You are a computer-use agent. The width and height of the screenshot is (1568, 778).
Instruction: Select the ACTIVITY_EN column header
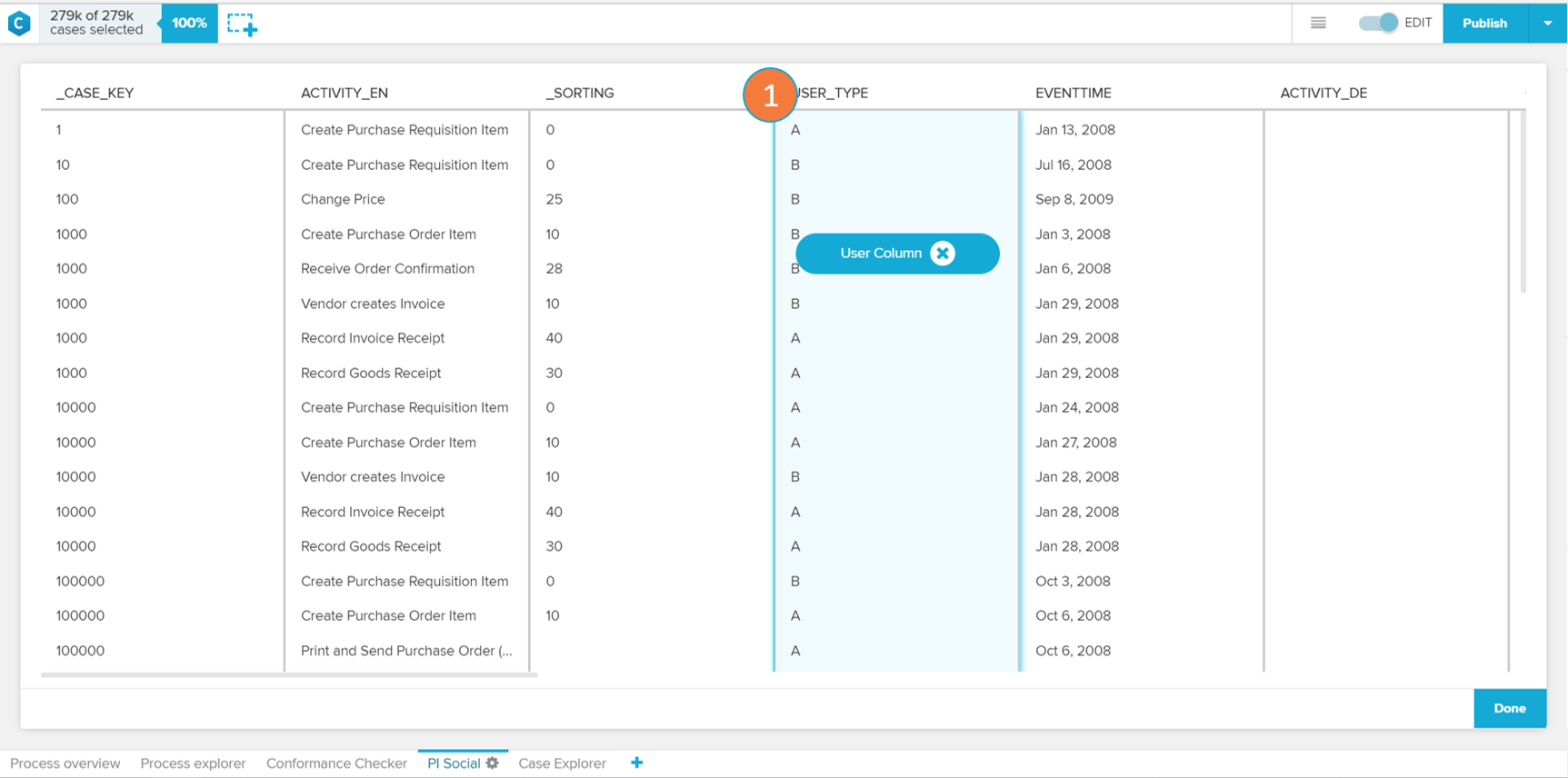coord(345,93)
